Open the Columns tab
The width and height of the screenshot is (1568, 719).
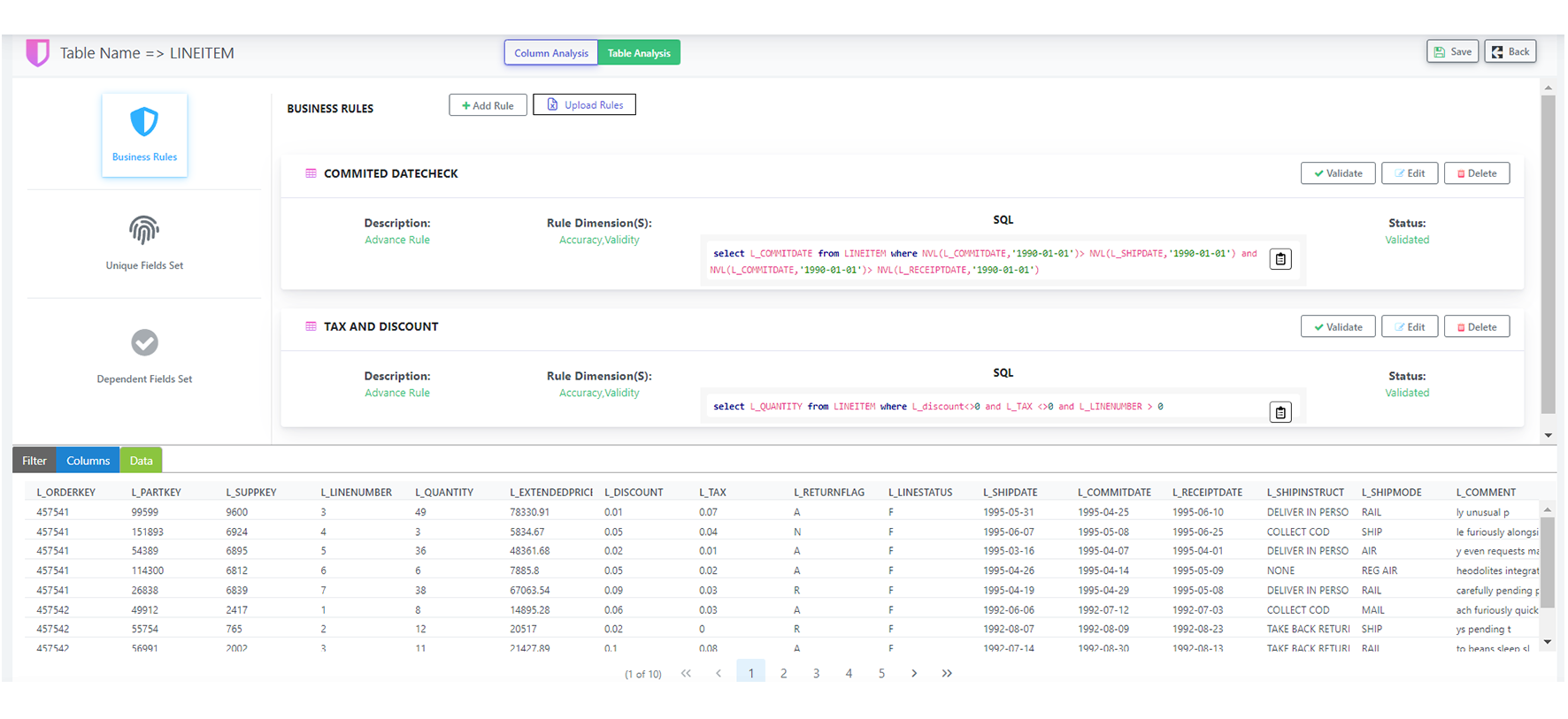pos(88,461)
